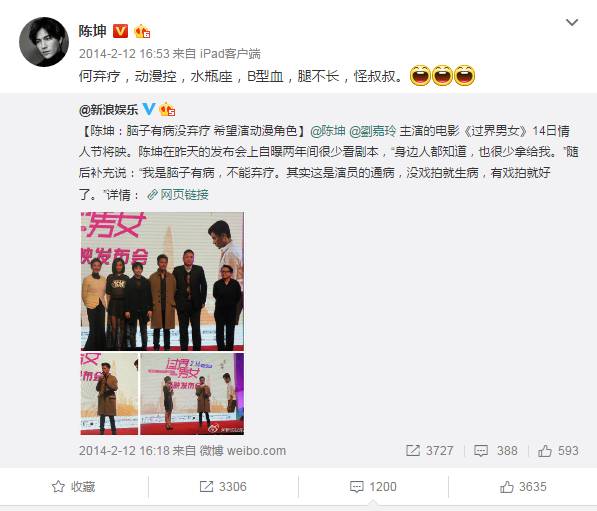Like the post using 3635 thumbs-up

click(523, 486)
